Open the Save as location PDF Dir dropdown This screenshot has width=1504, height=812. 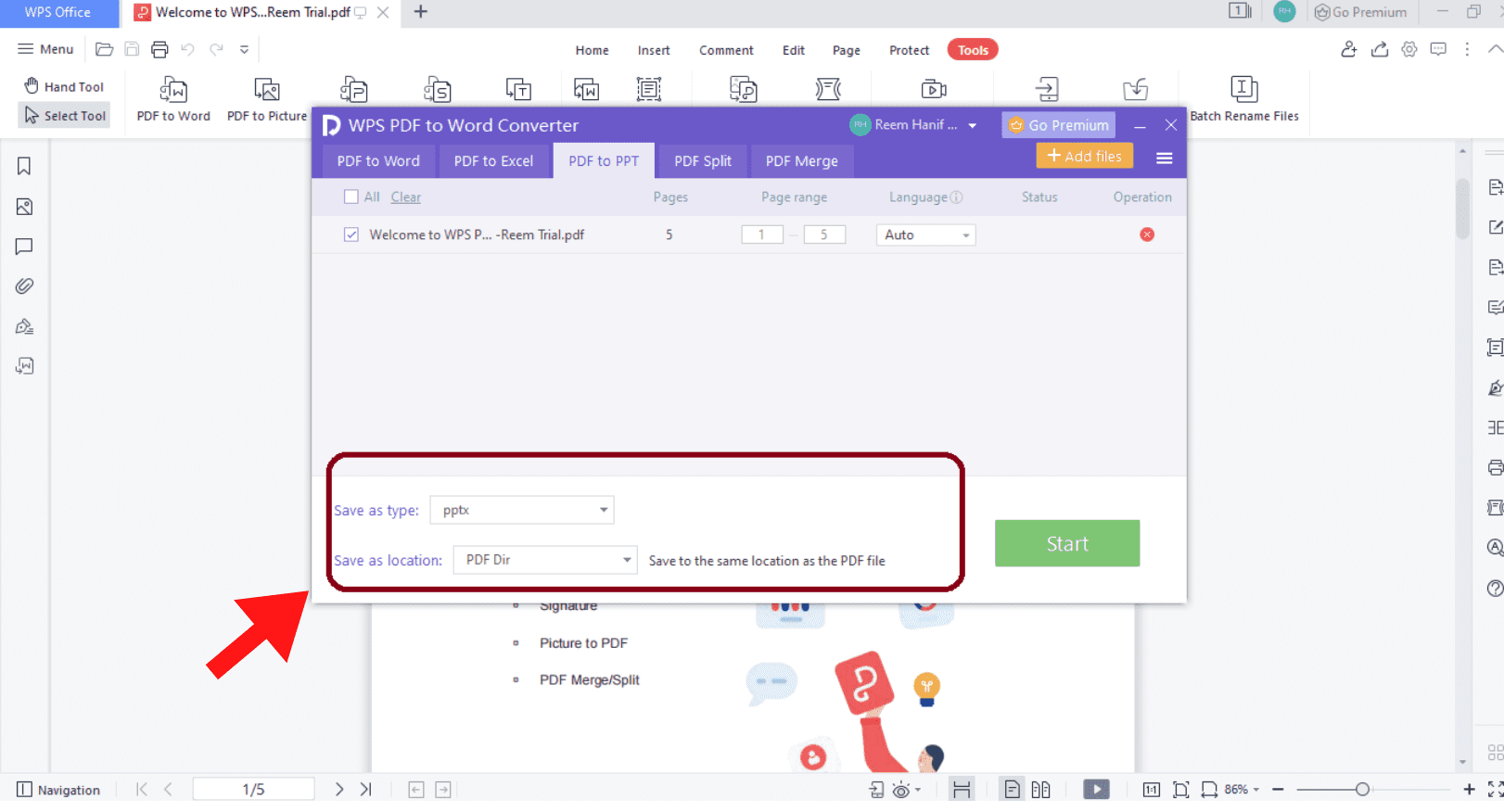pos(545,560)
